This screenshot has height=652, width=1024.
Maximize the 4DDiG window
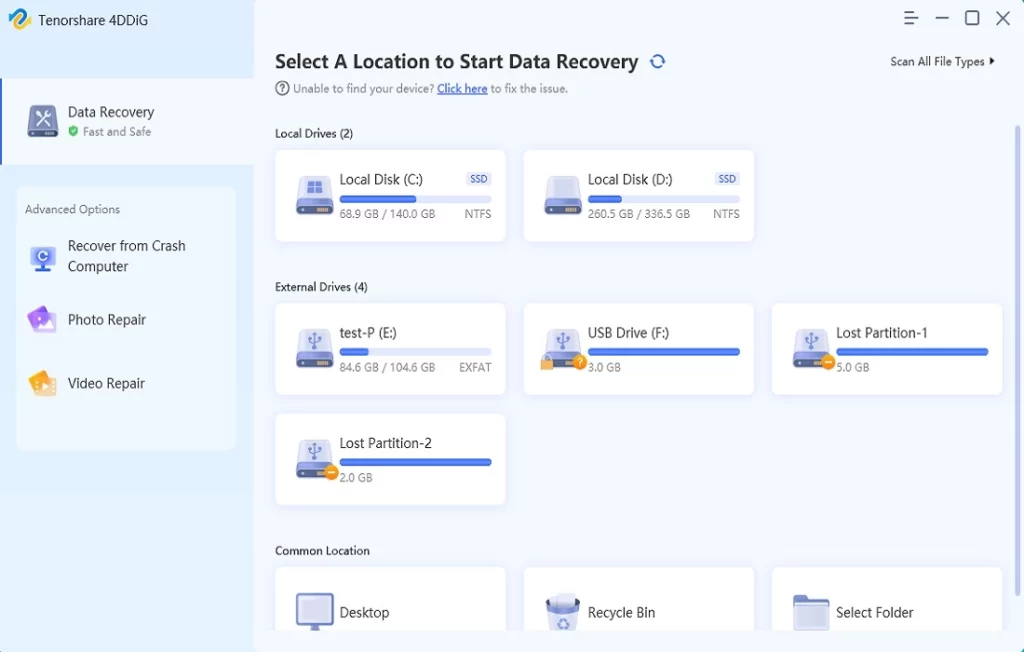point(972,18)
